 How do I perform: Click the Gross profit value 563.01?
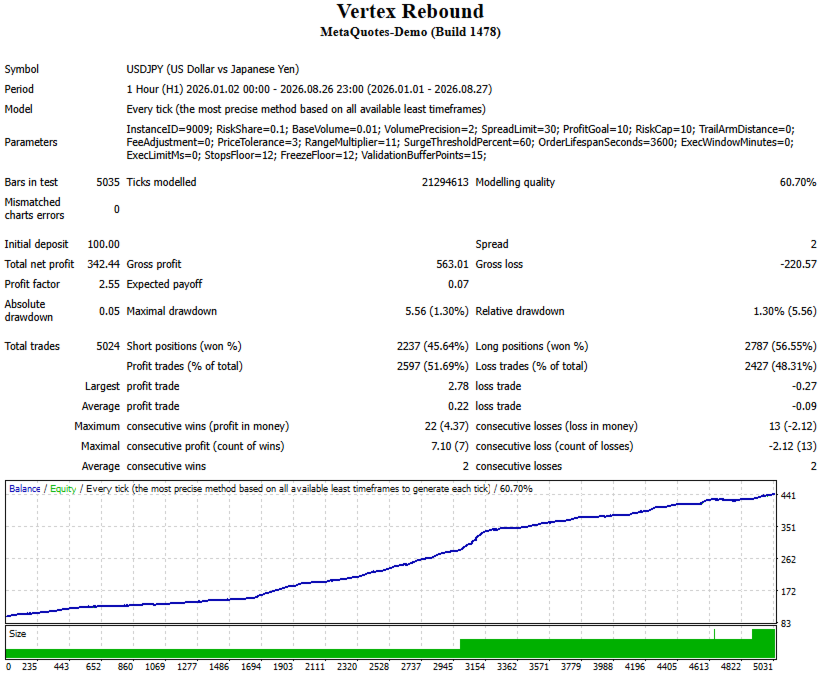coord(453,264)
